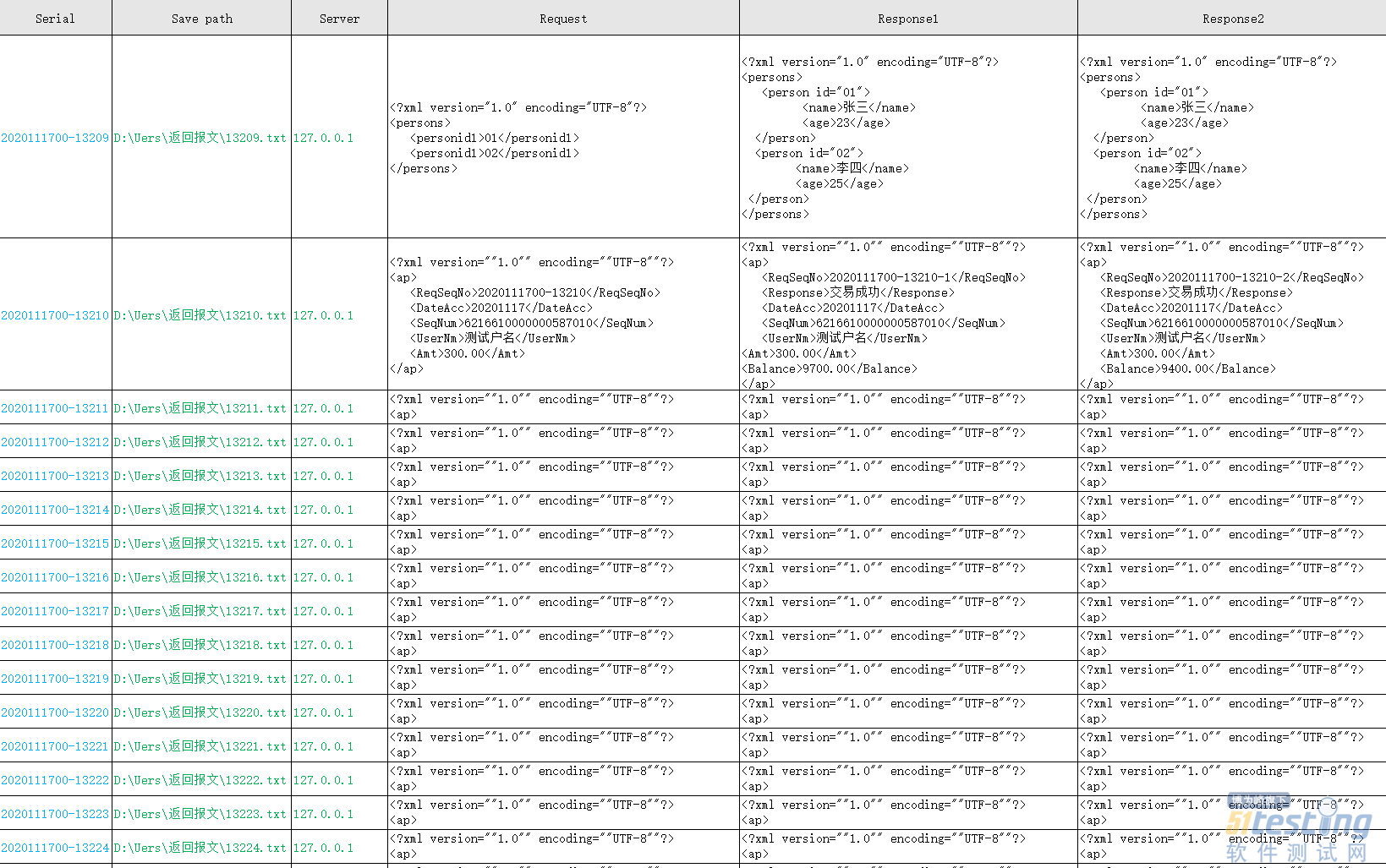The width and height of the screenshot is (1386, 868).
Task: Select the Response2 cell of row 13213
Action: [1232, 475]
